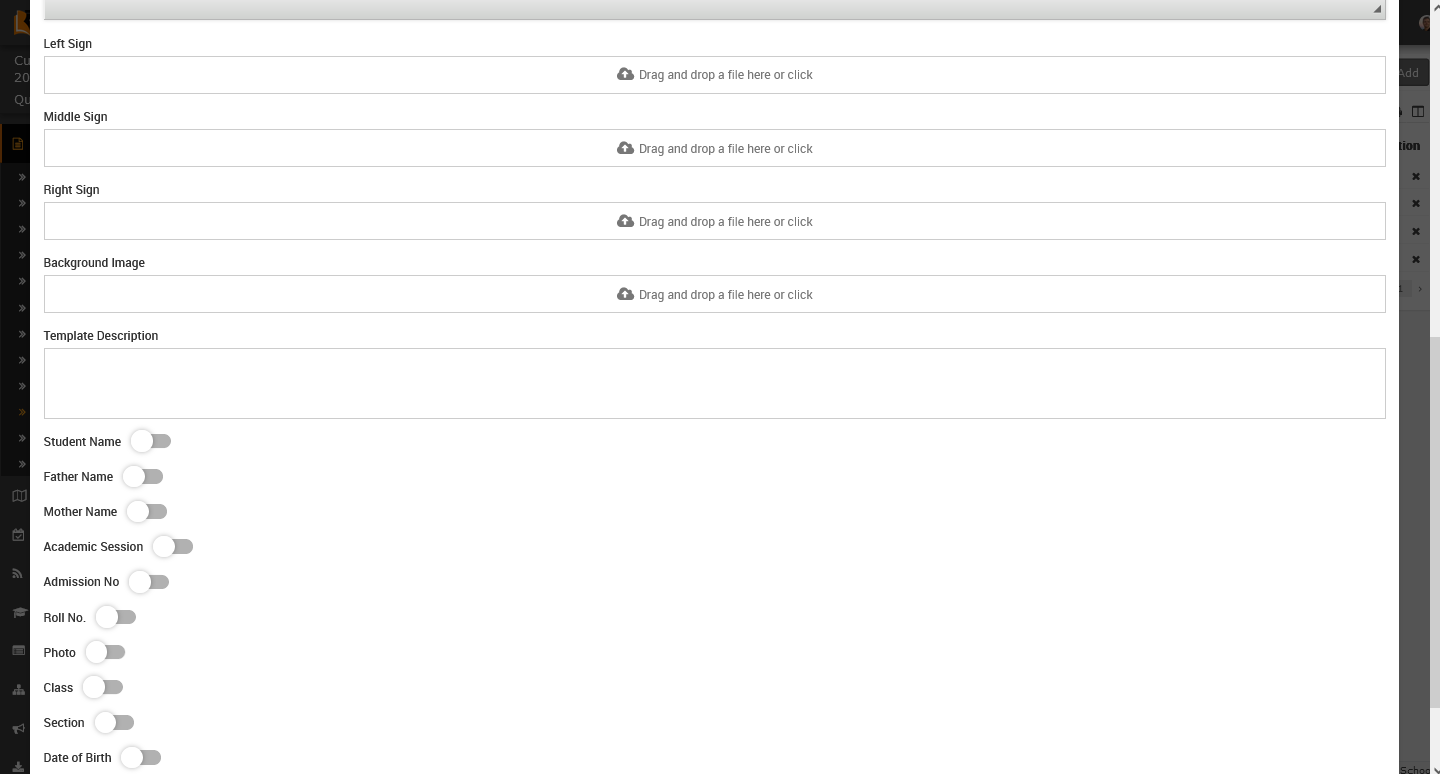Enable the Date of Birth toggle
Screen dimensions: 1440x774
pos(141,758)
